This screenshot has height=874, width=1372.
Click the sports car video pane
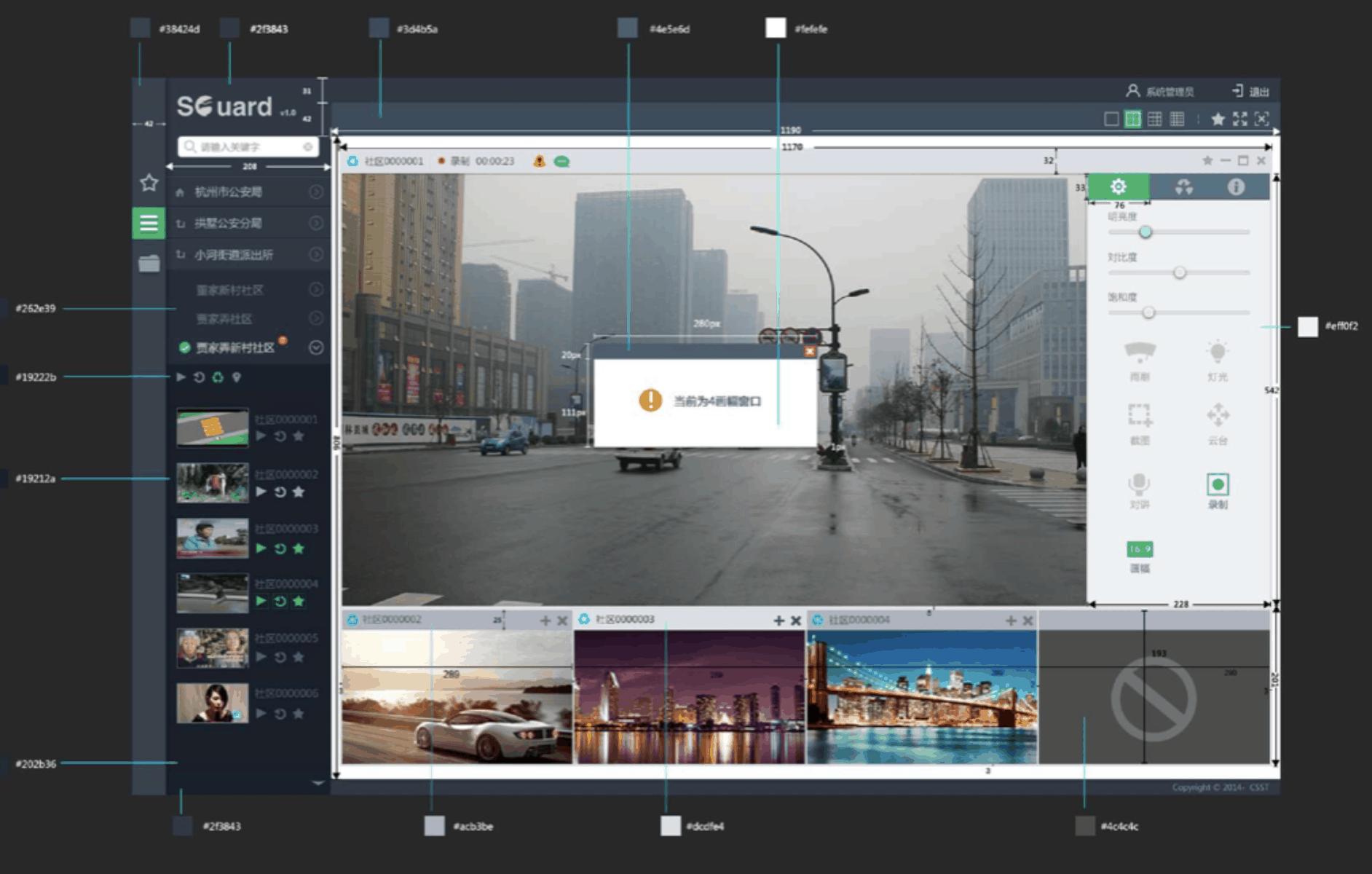click(457, 697)
